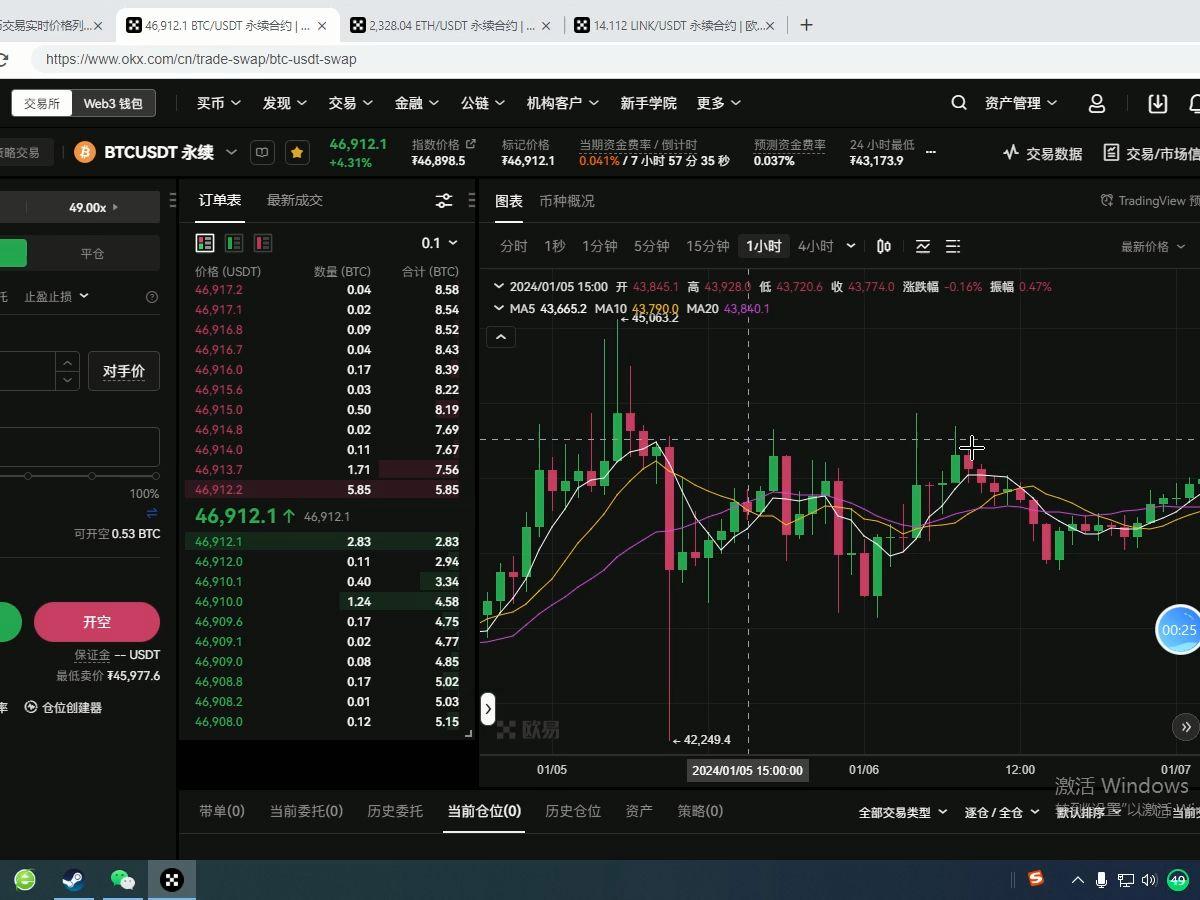Select the 1分钟 chart interval

pyautogui.click(x=600, y=246)
